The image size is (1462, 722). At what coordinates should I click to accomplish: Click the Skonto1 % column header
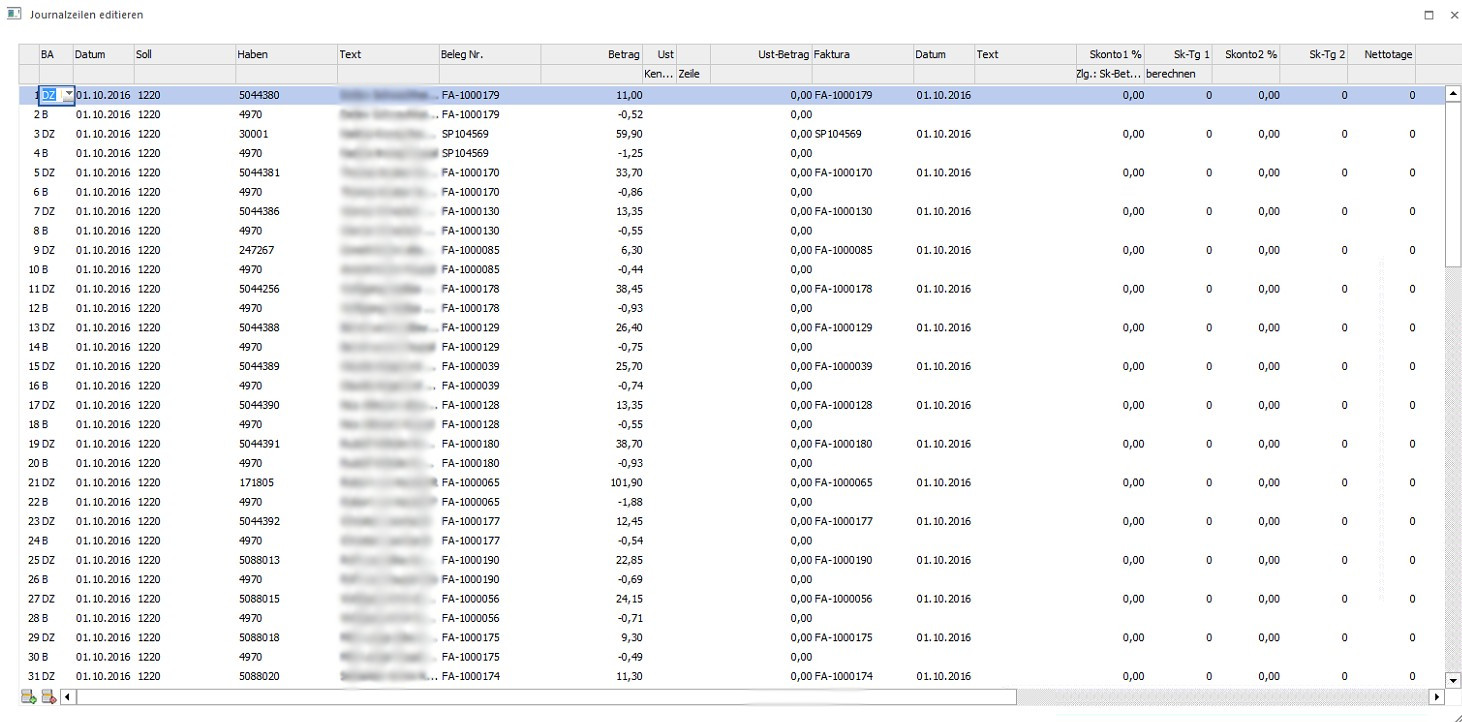[x=1110, y=55]
